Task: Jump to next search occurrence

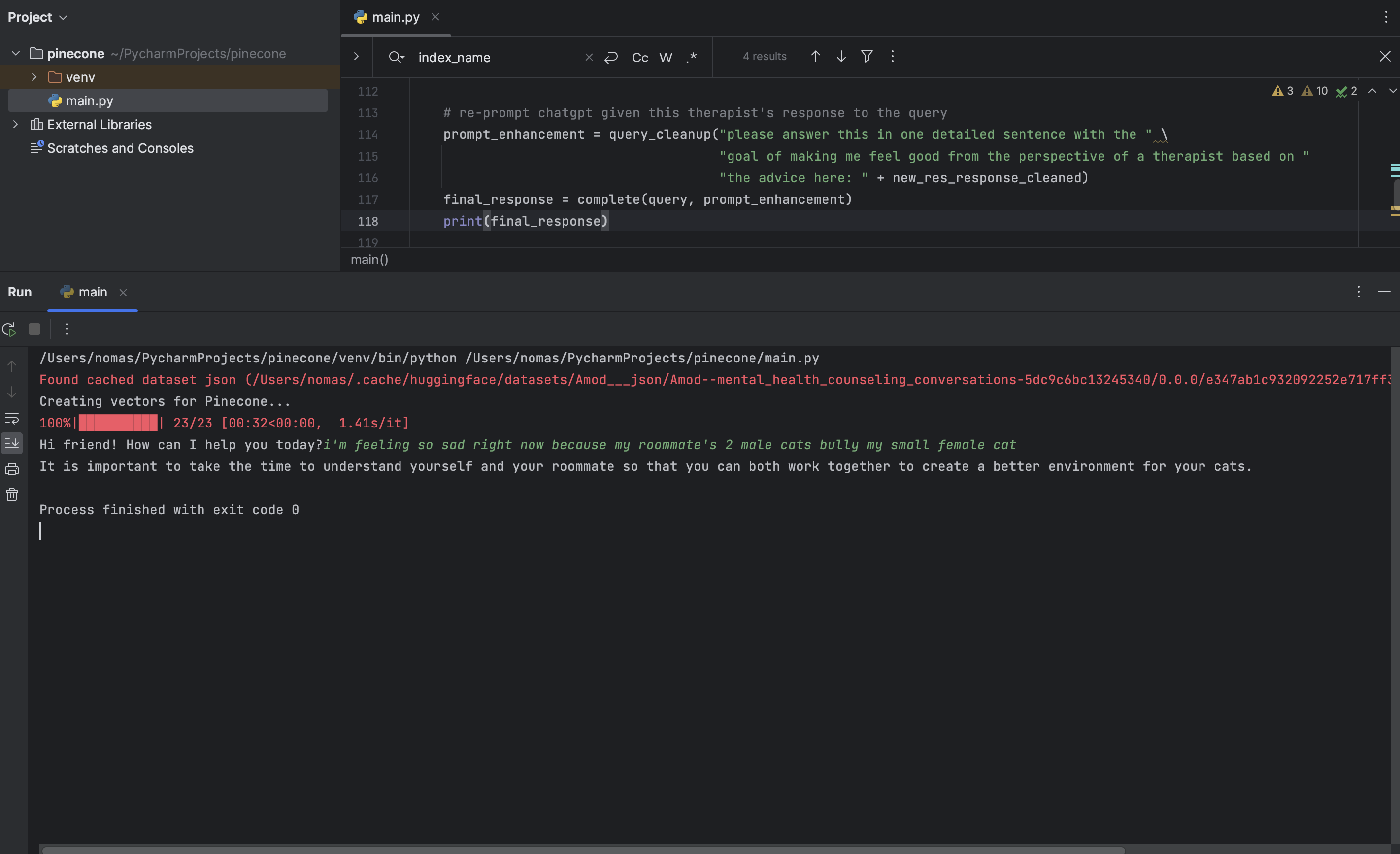Action: (x=841, y=56)
